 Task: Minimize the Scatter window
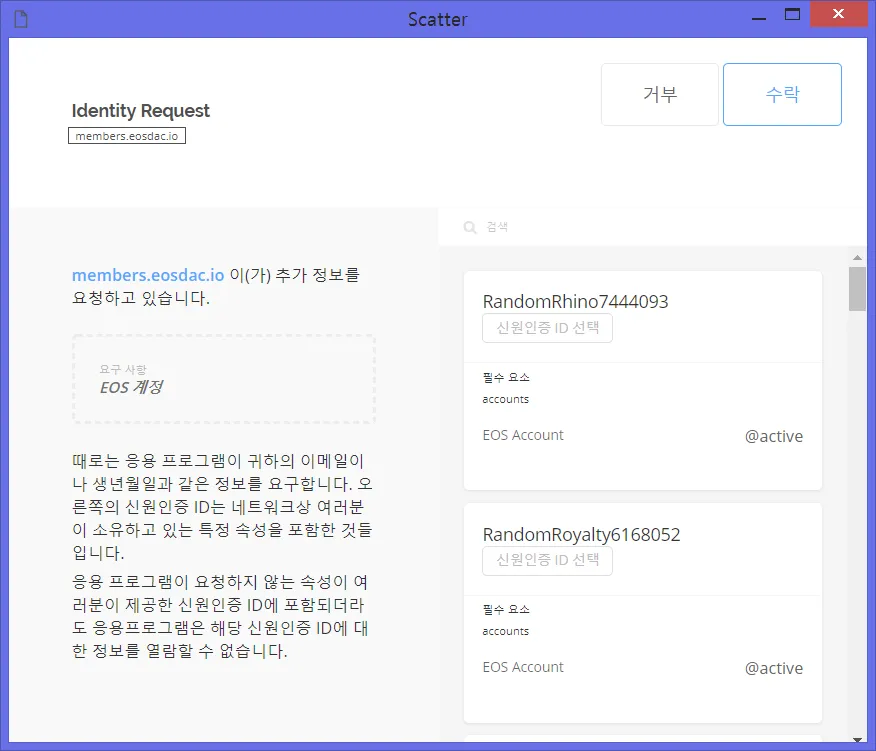759,17
